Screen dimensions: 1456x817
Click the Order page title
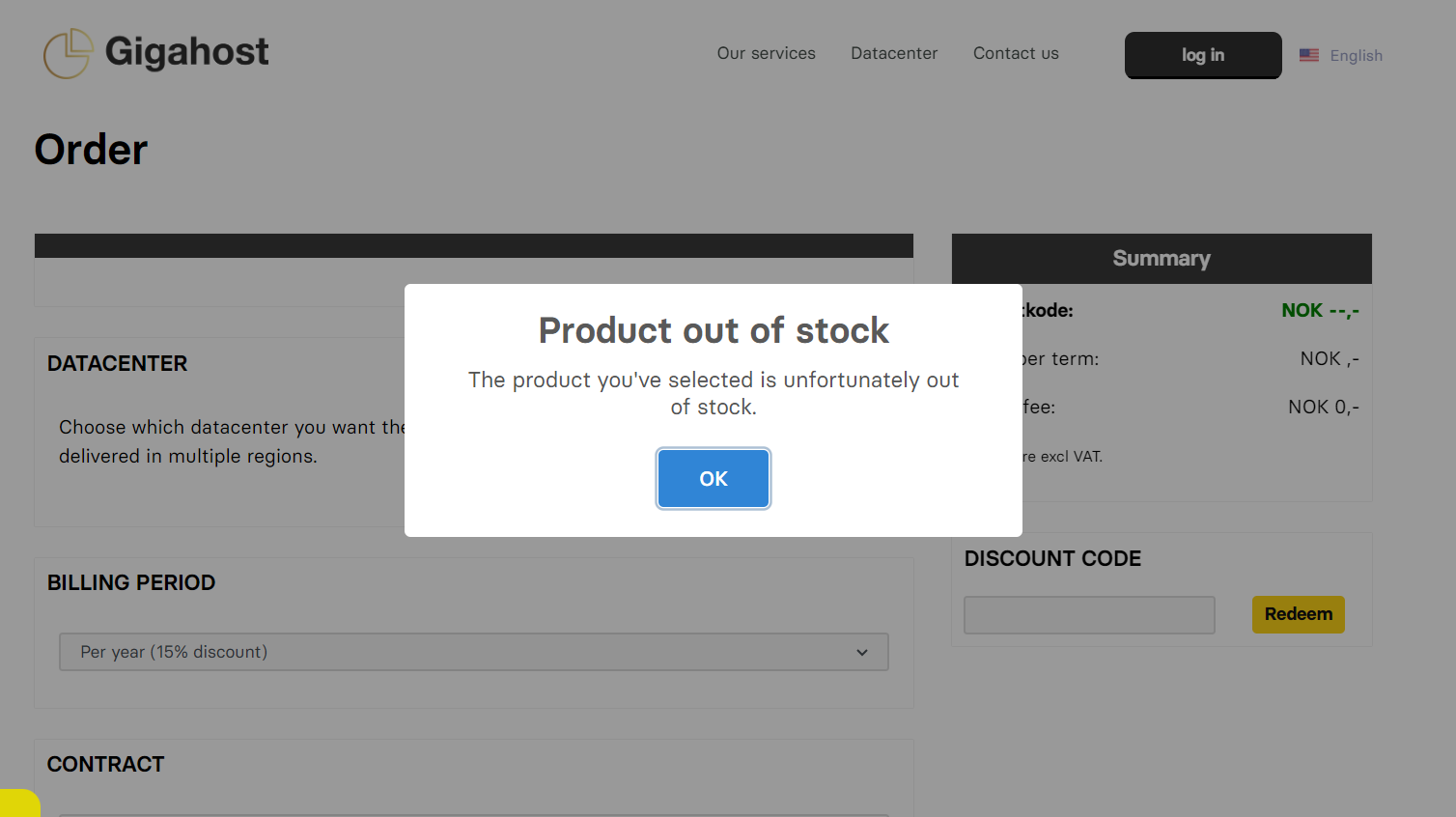pyautogui.click(x=91, y=150)
